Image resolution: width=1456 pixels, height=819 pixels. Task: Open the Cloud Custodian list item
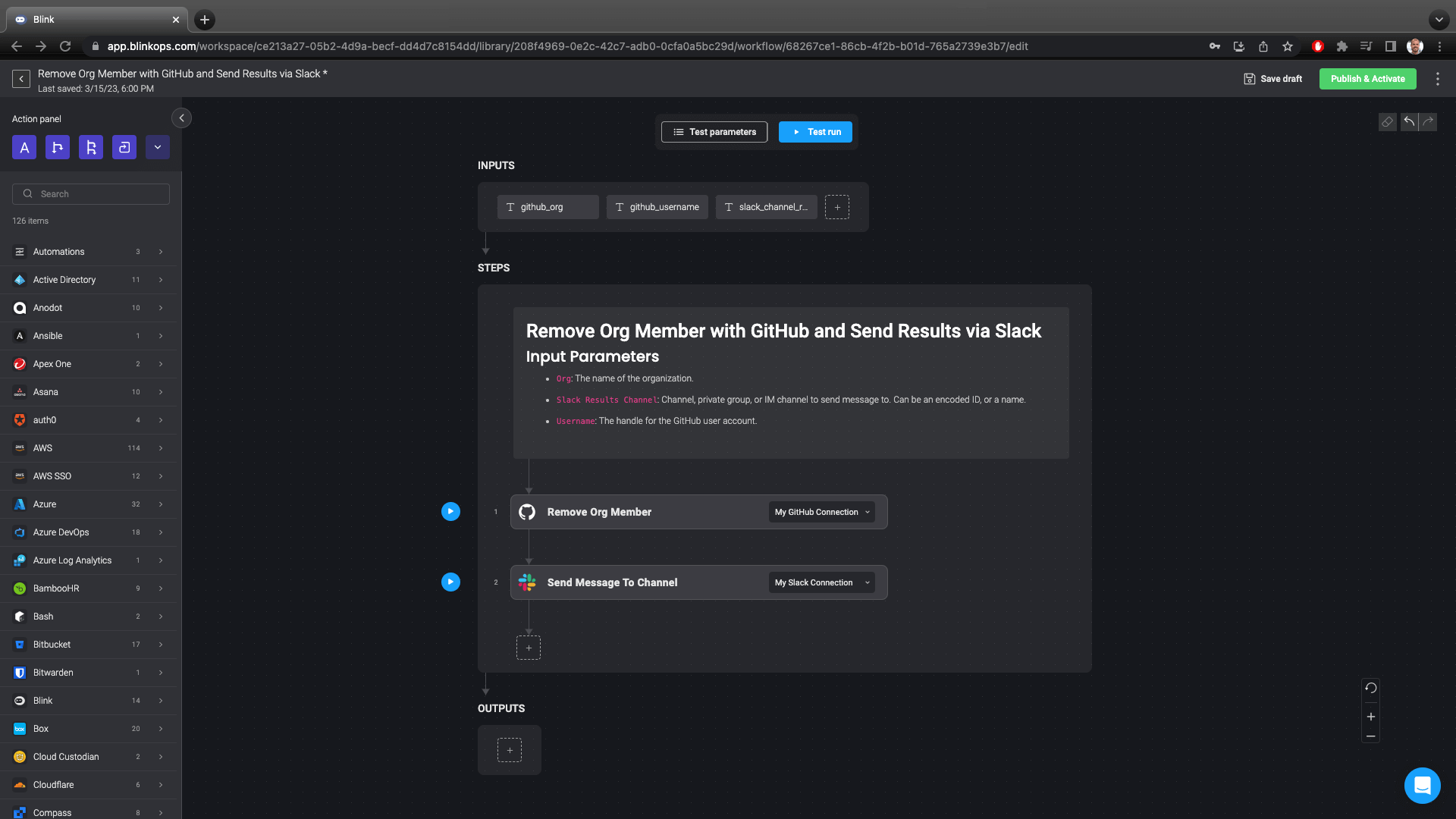pos(88,757)
